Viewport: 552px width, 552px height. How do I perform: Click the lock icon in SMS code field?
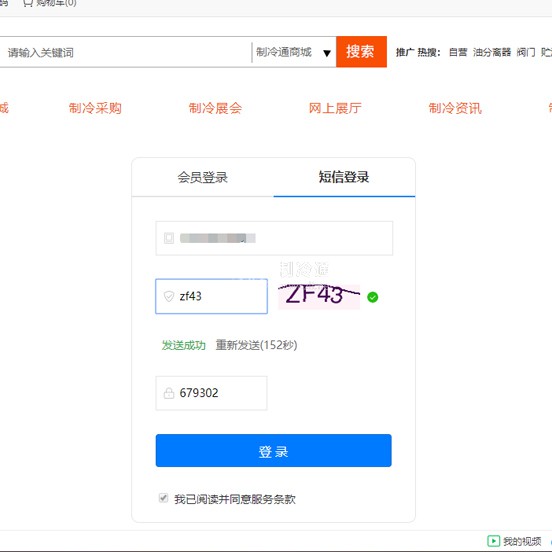[169, 393]
